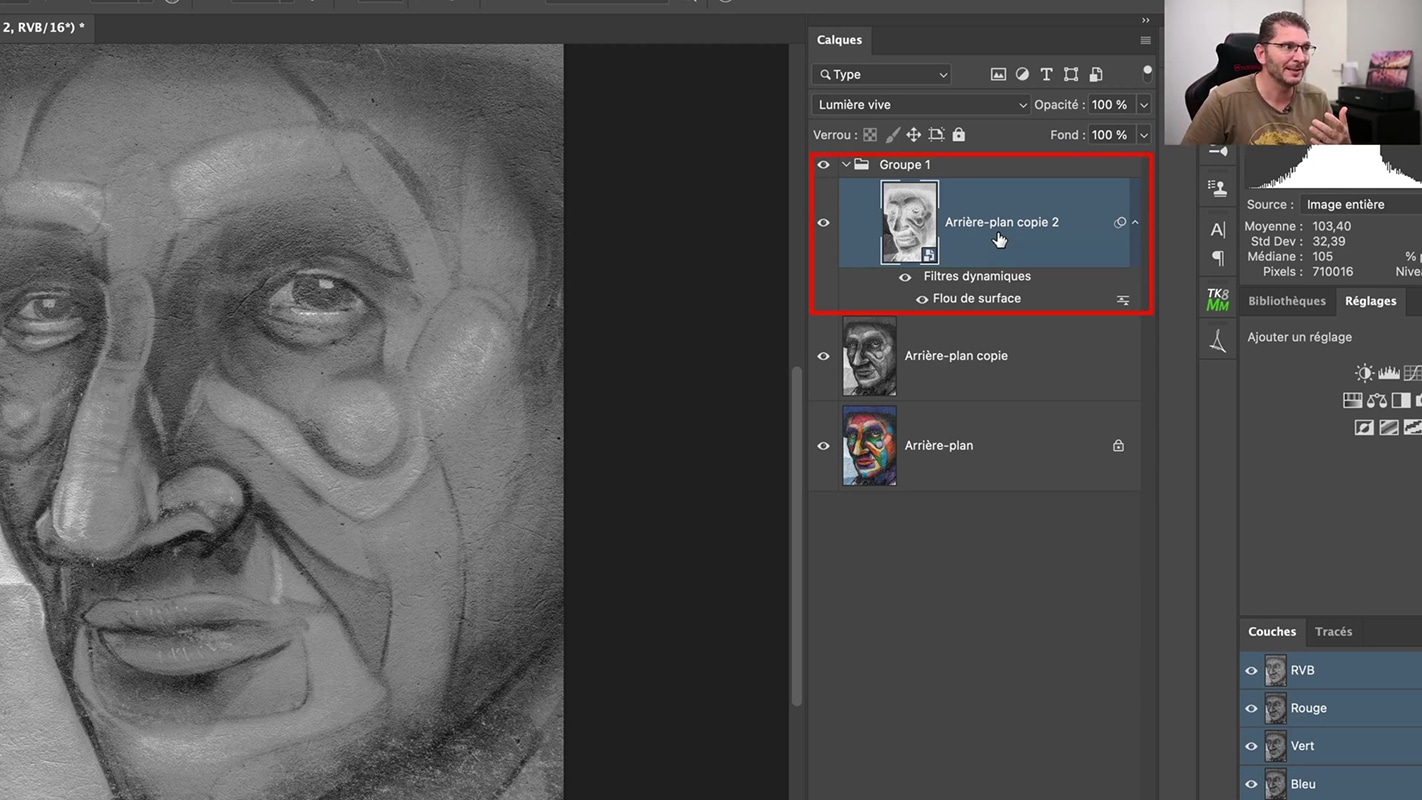Image resolution: width=1422 pixels, height=800 pixels.
Task: Select the Rouge channel row
Action: pyautogui.click(x=1331, y=709)
